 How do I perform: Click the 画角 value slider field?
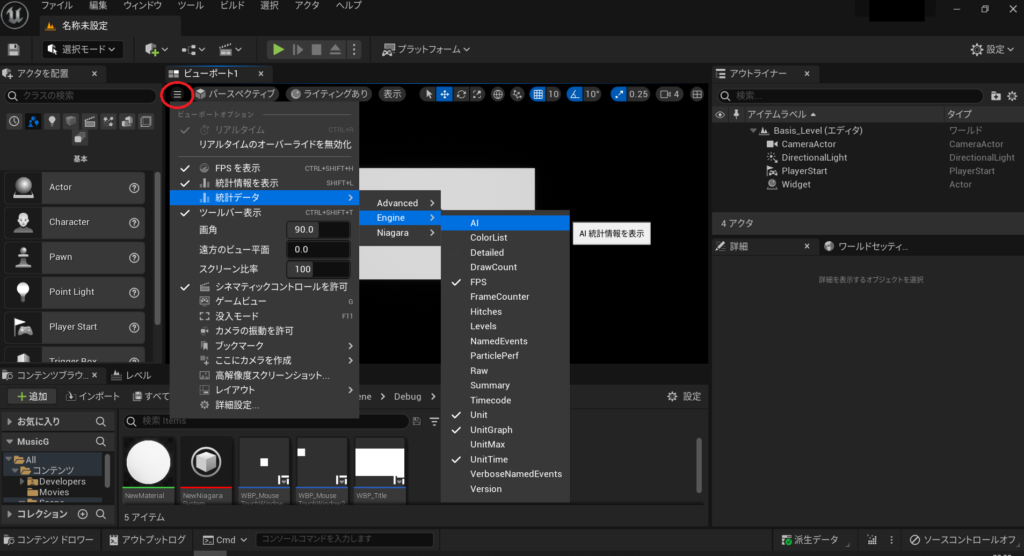317,230
